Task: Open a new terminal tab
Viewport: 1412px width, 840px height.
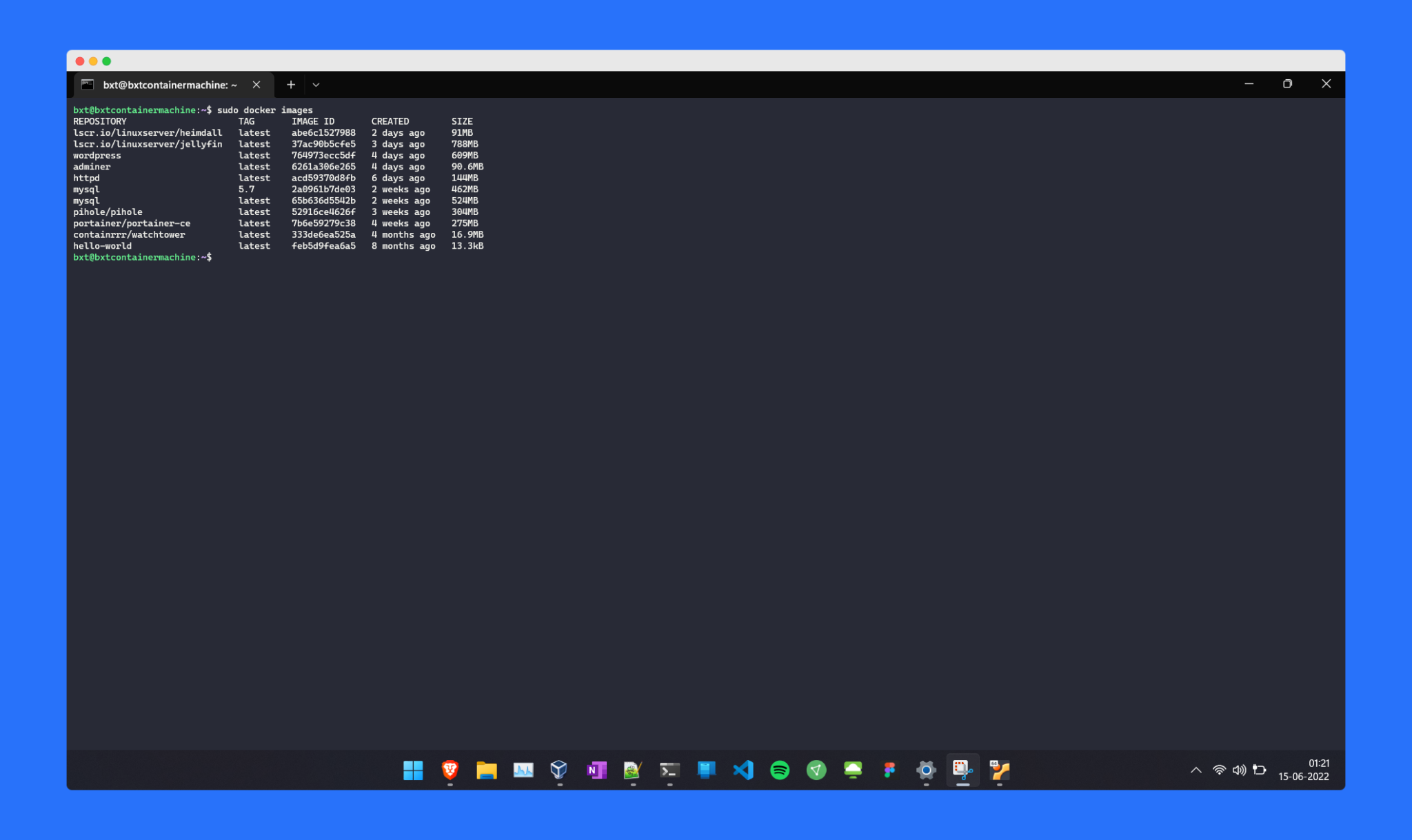Action: coord(291,85)
